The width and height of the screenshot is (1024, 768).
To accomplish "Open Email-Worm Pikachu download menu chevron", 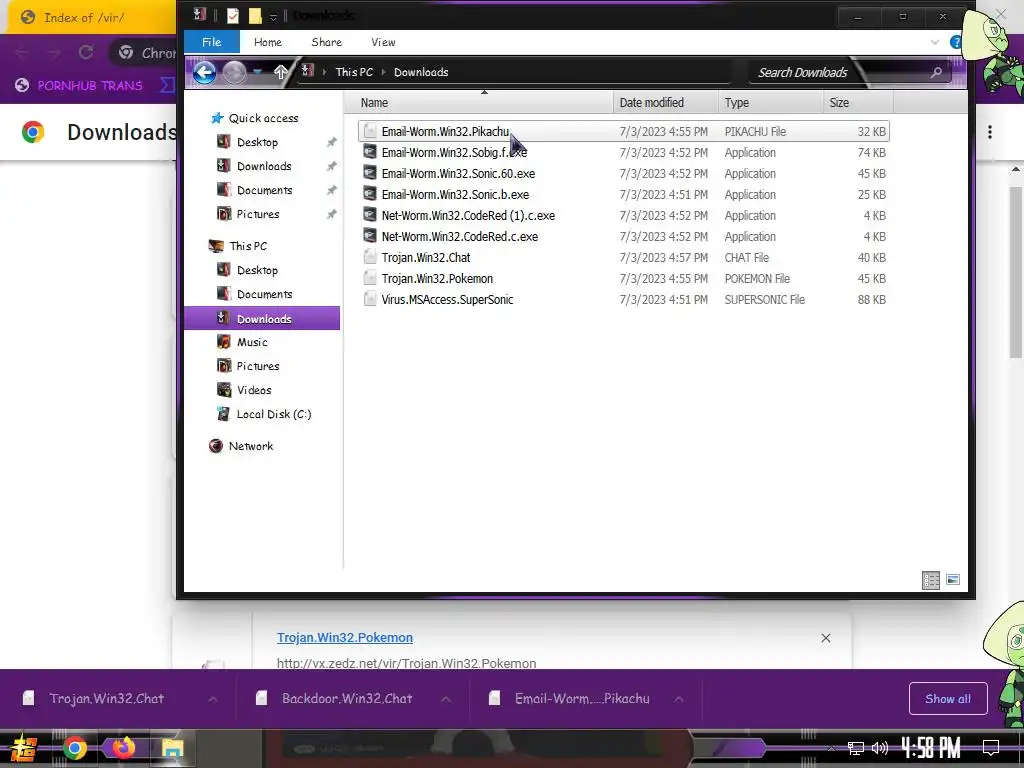I will [x=679, y=699].
